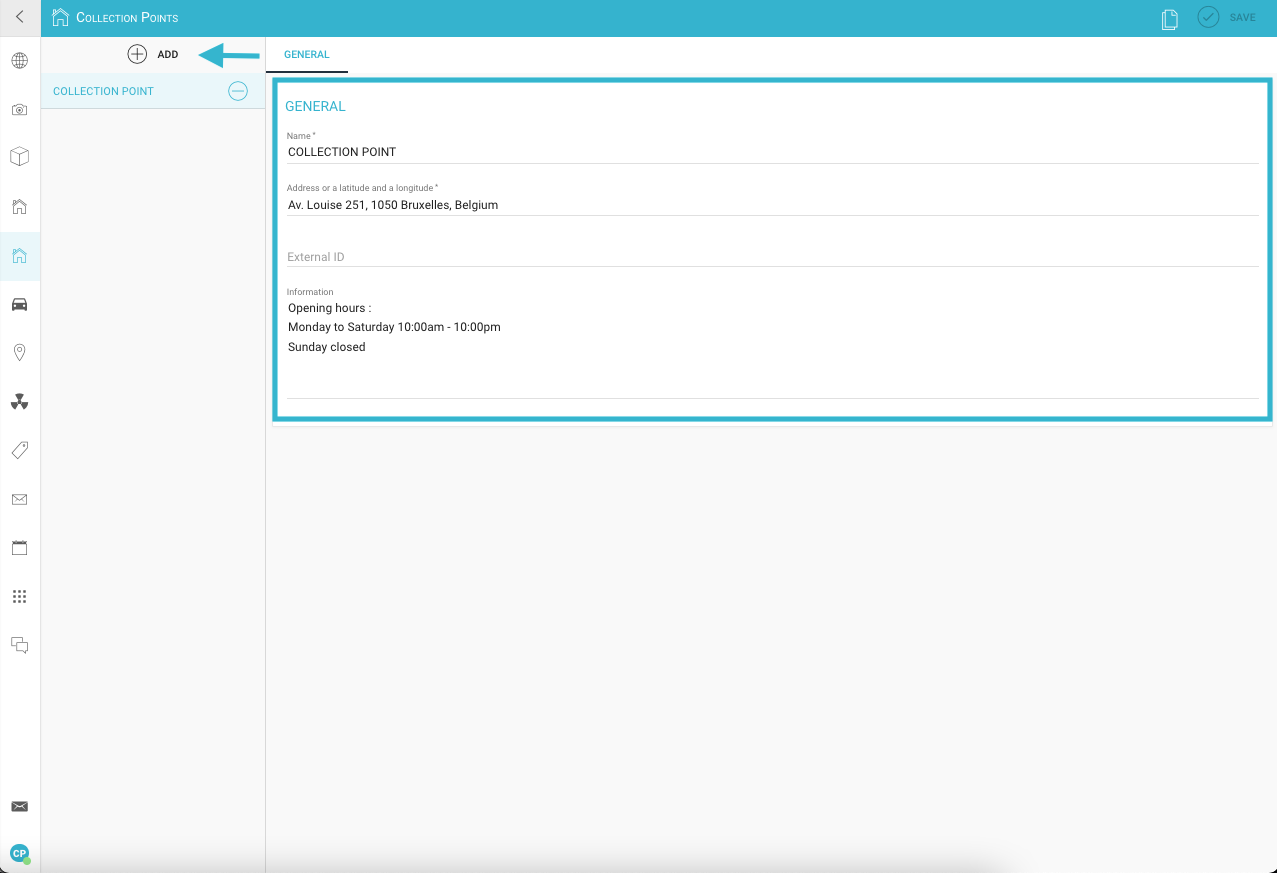The height and width of the screenshot is (873, 1277).
Task: Open the car vehicles icon
Action: coord(19,304)
